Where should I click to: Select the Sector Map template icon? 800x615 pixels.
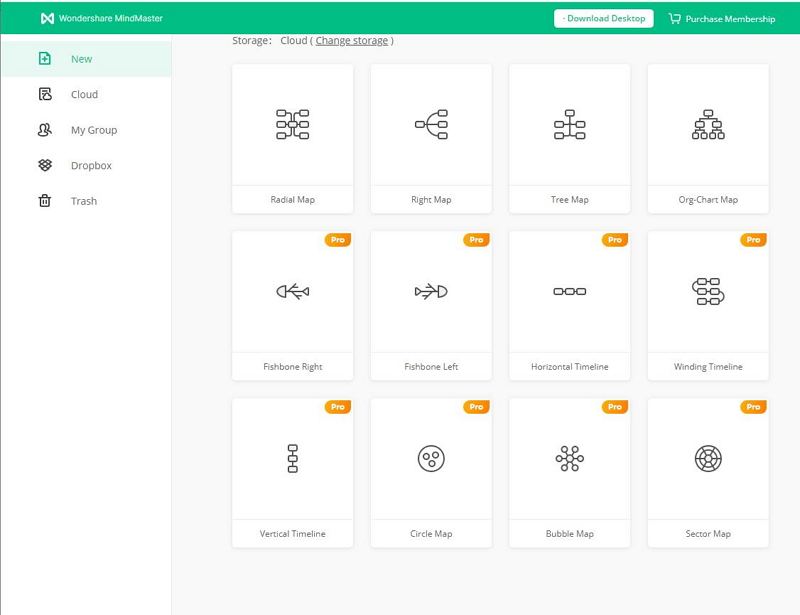point(708,459)
